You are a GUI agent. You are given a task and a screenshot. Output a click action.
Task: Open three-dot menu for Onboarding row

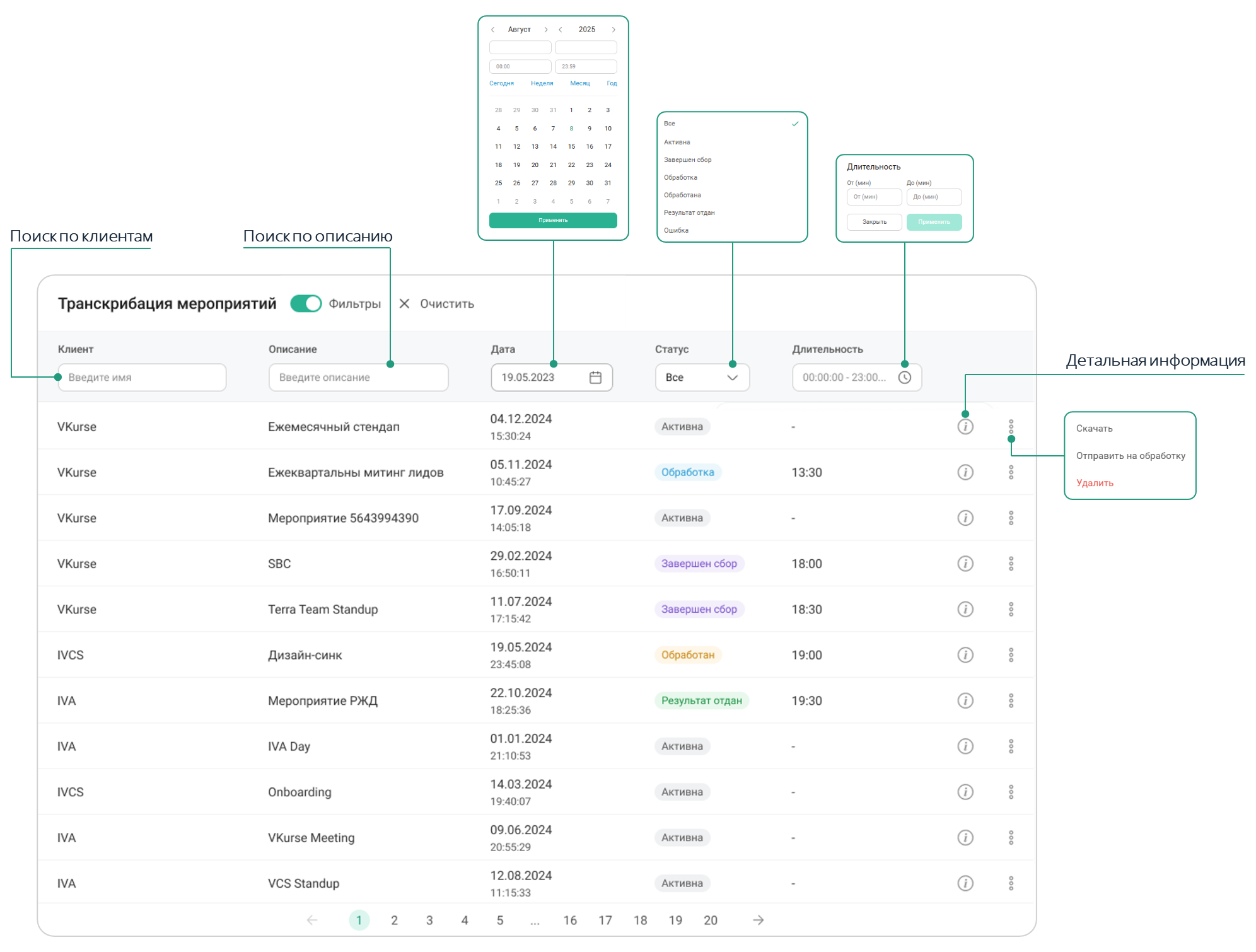tap(1011, 792)
